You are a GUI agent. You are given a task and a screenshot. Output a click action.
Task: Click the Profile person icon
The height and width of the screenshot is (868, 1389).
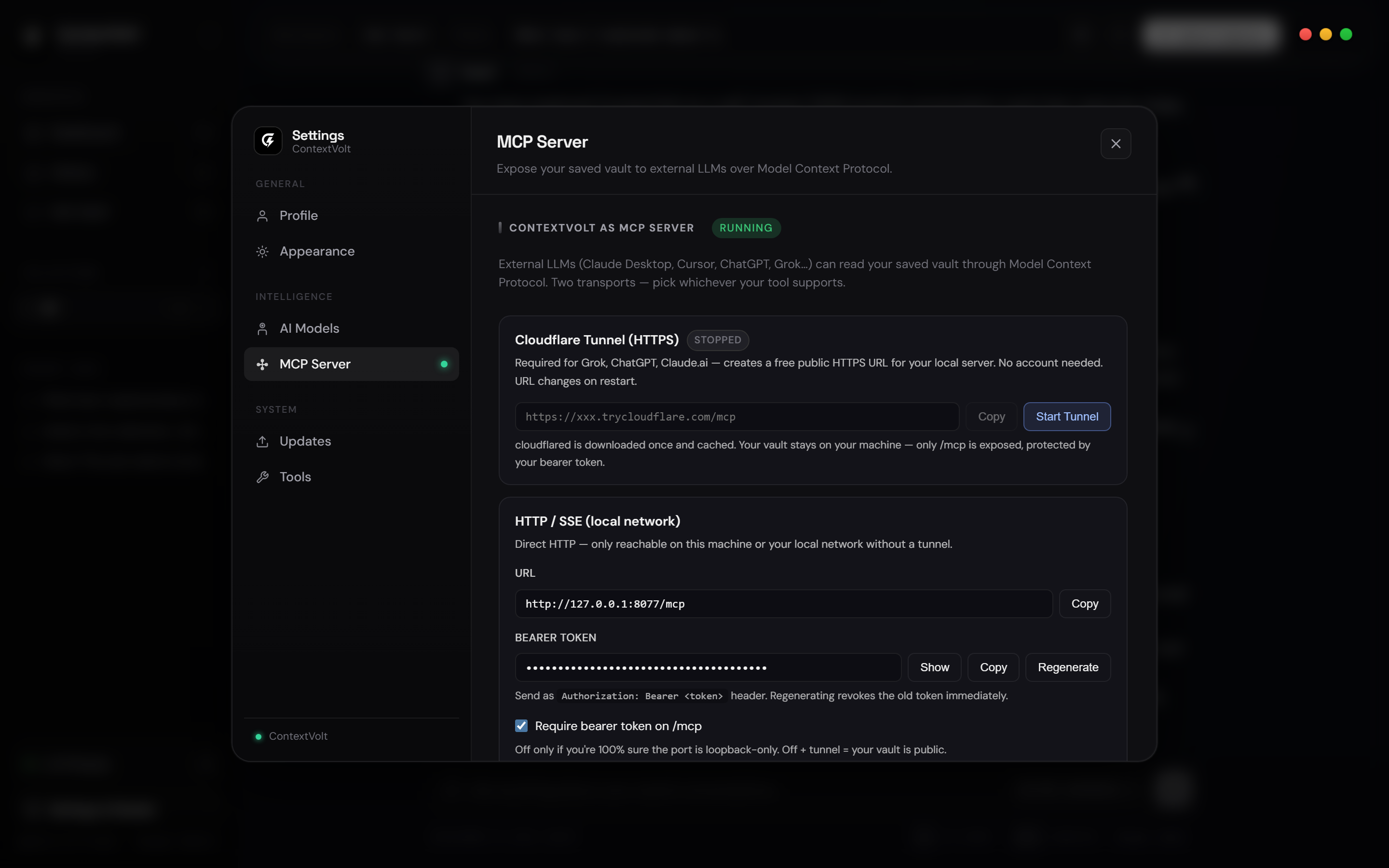(x=262, y=216)
